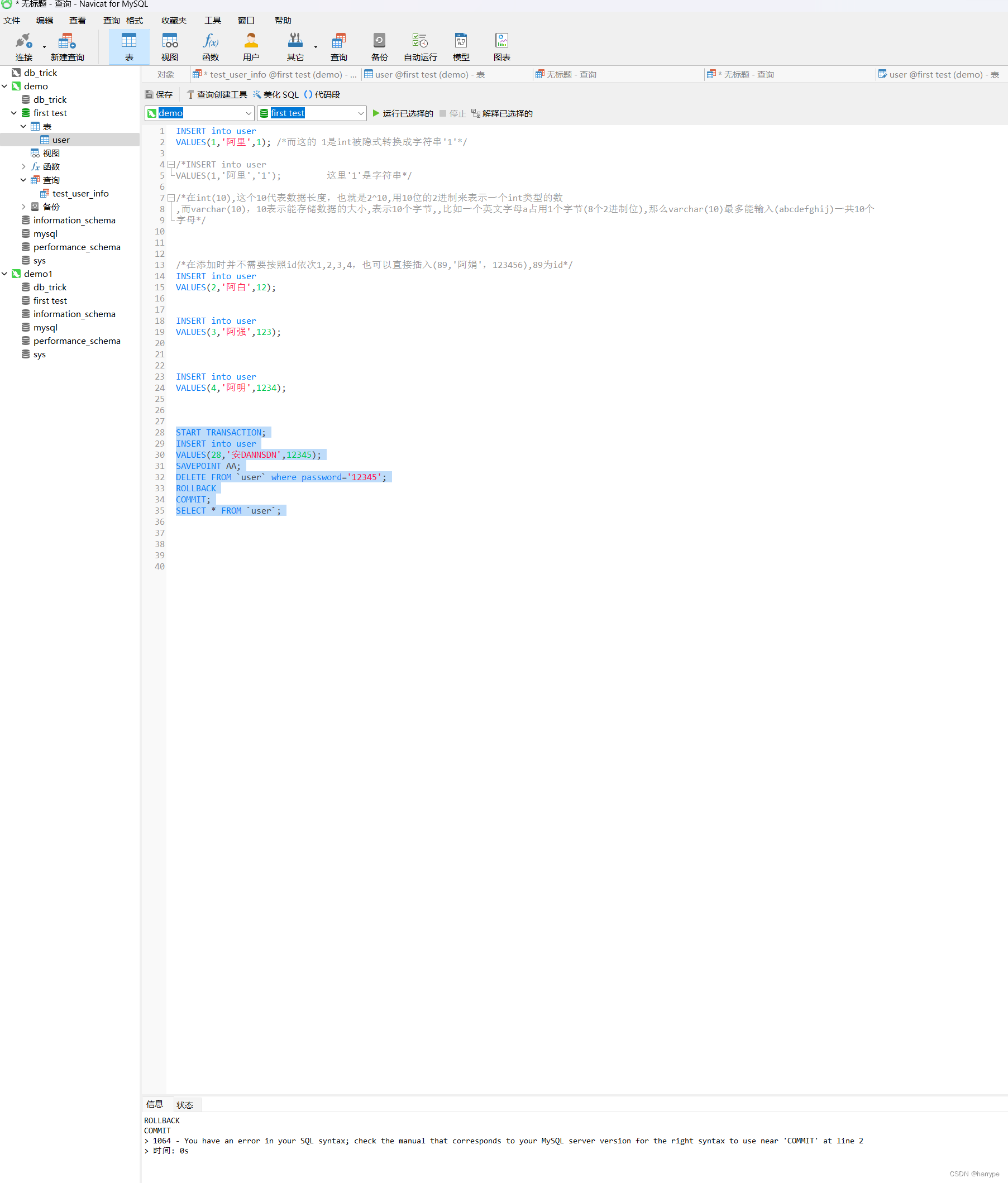The height and width of the screenshot is (1183, 1008).
Task: Collapse the 查询 queries node
Action: point(23,180)
